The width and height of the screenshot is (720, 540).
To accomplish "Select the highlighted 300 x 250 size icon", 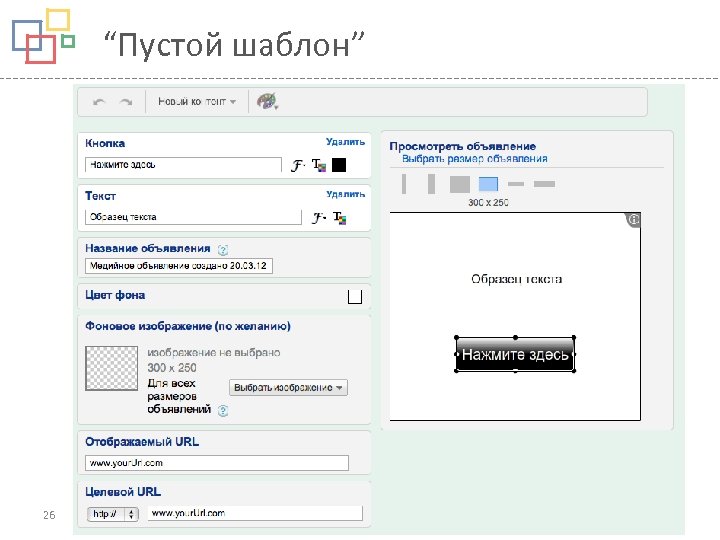I will 488,184.
